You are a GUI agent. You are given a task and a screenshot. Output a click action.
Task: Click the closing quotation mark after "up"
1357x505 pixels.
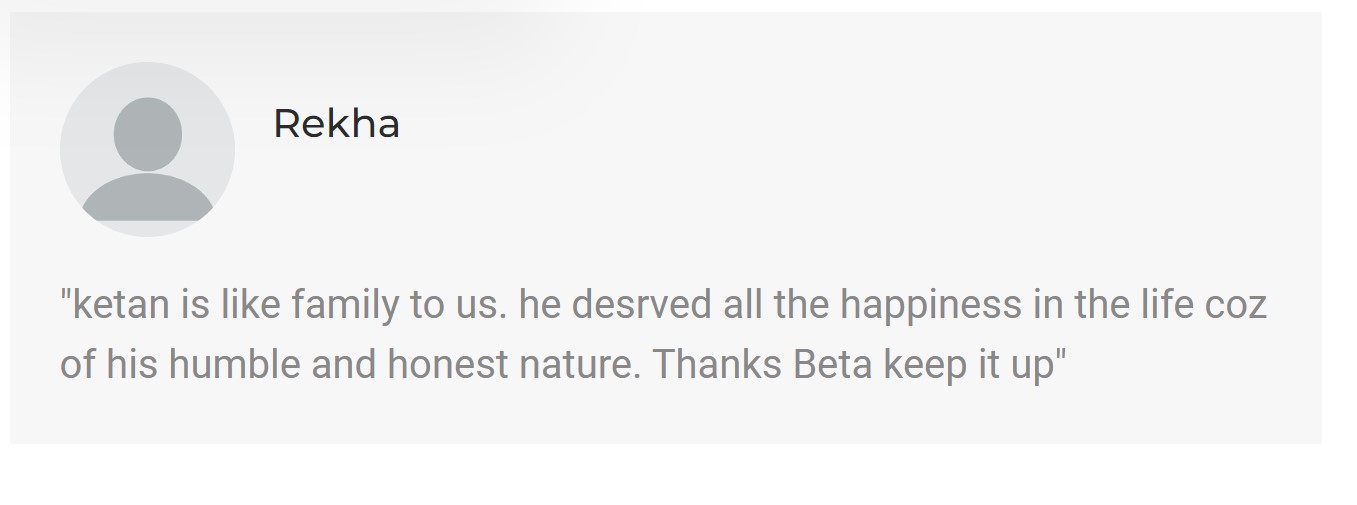(x=1061, y=356)
